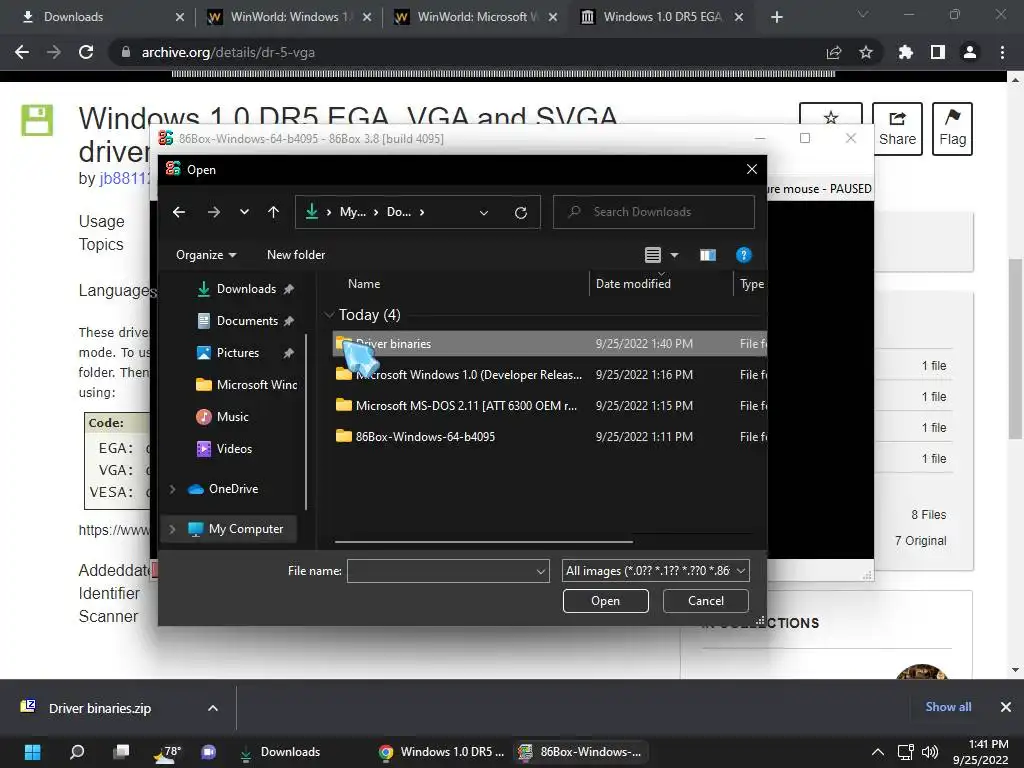Screen dimensions: 1024x768
Task: Create a New folder
Action: (296, 255)
